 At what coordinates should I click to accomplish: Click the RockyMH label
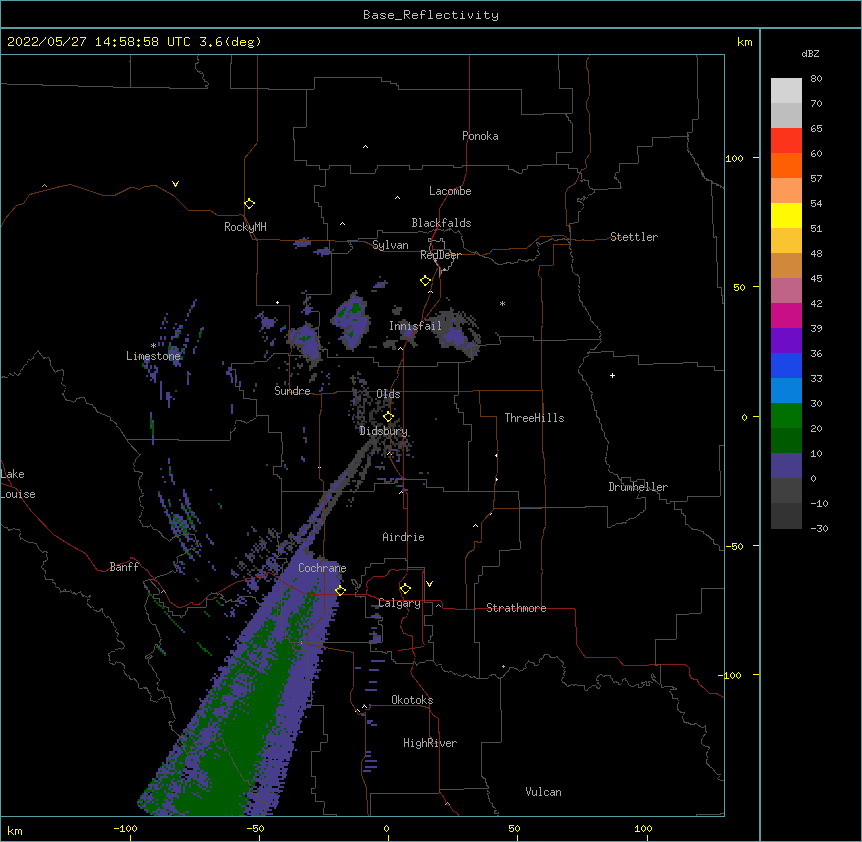[x=245, y=227]
